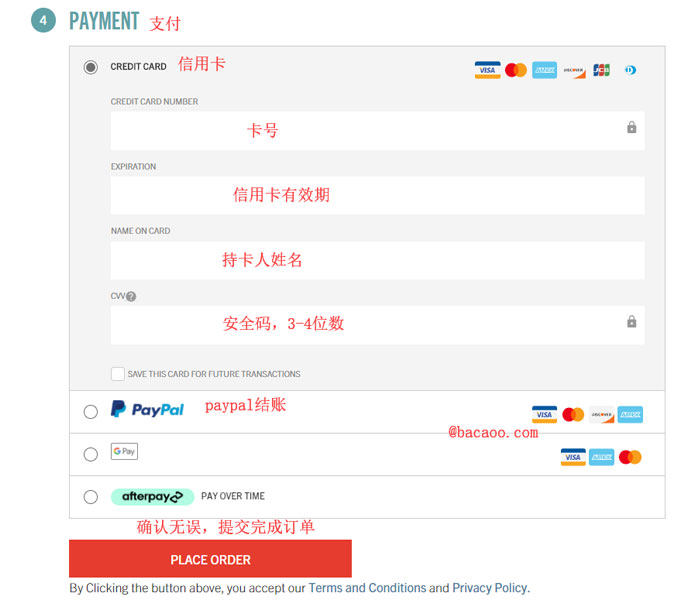Click lock icon in credit card number field
Screen dimensions: 700x600
(x=631, y=127)
